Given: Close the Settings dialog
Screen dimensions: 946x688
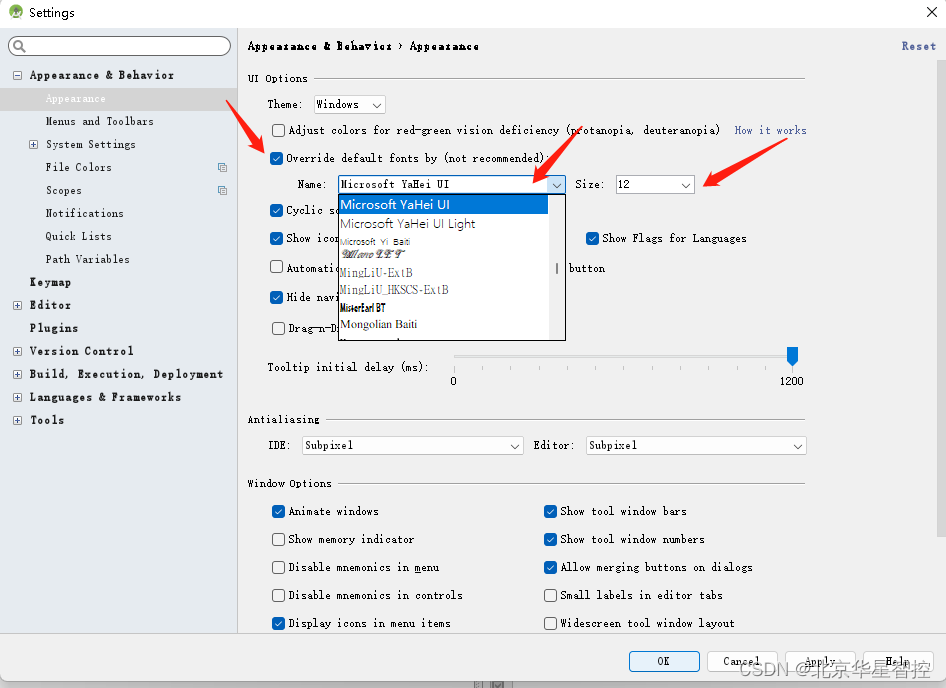Looking at the screenshot, I should click(x=931, y=12).
